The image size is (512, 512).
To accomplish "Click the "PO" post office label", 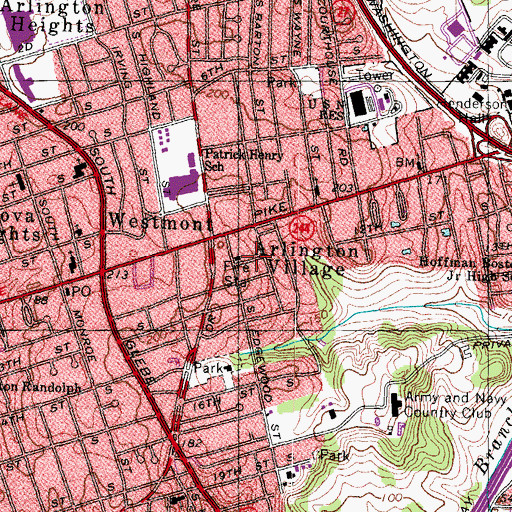I will [x=82, y=292].
